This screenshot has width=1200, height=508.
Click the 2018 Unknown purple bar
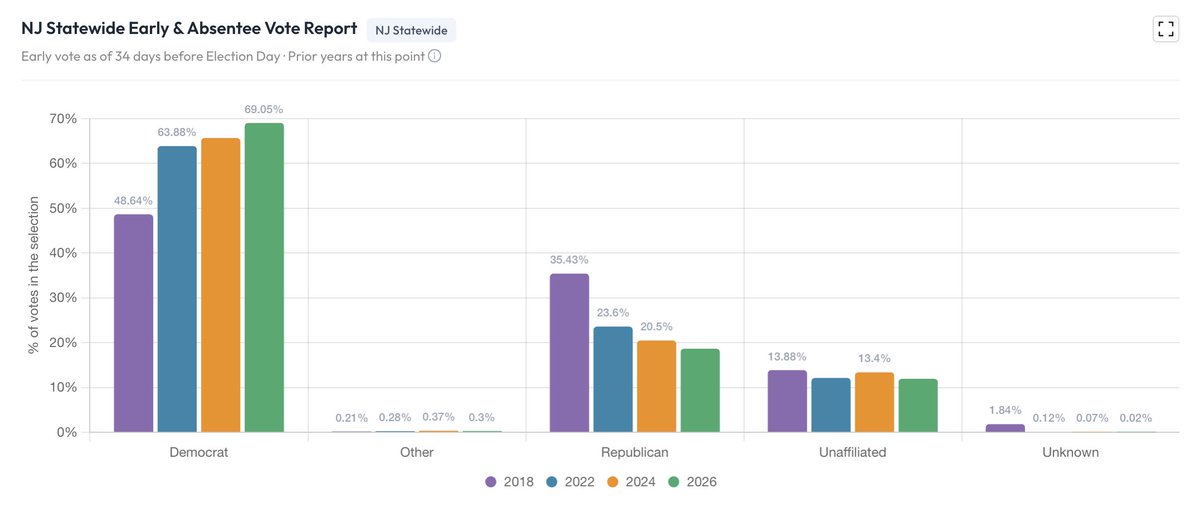click(1005, 428)
